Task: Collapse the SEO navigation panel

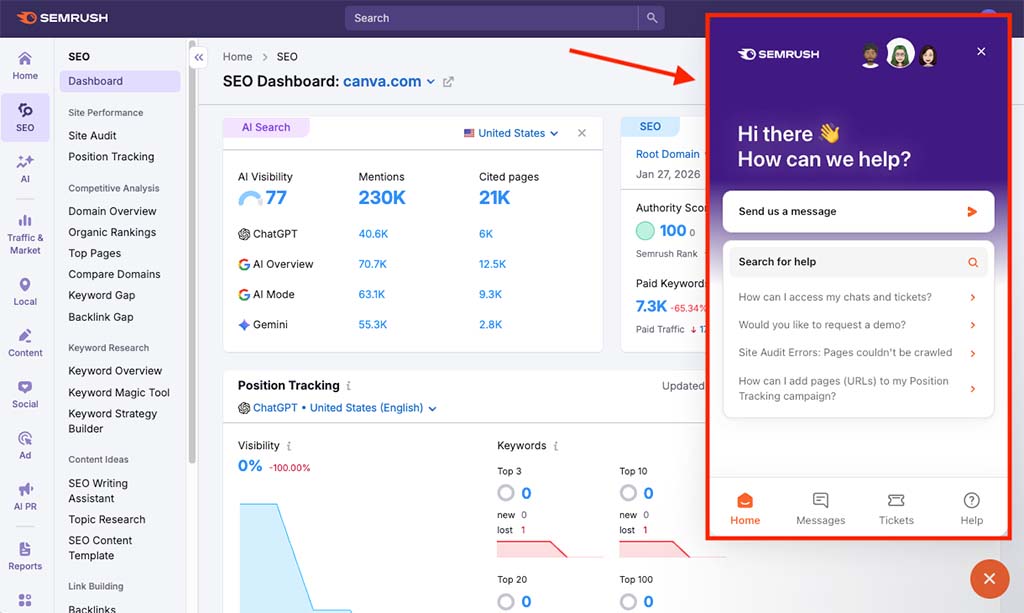Action: point(199,57)
